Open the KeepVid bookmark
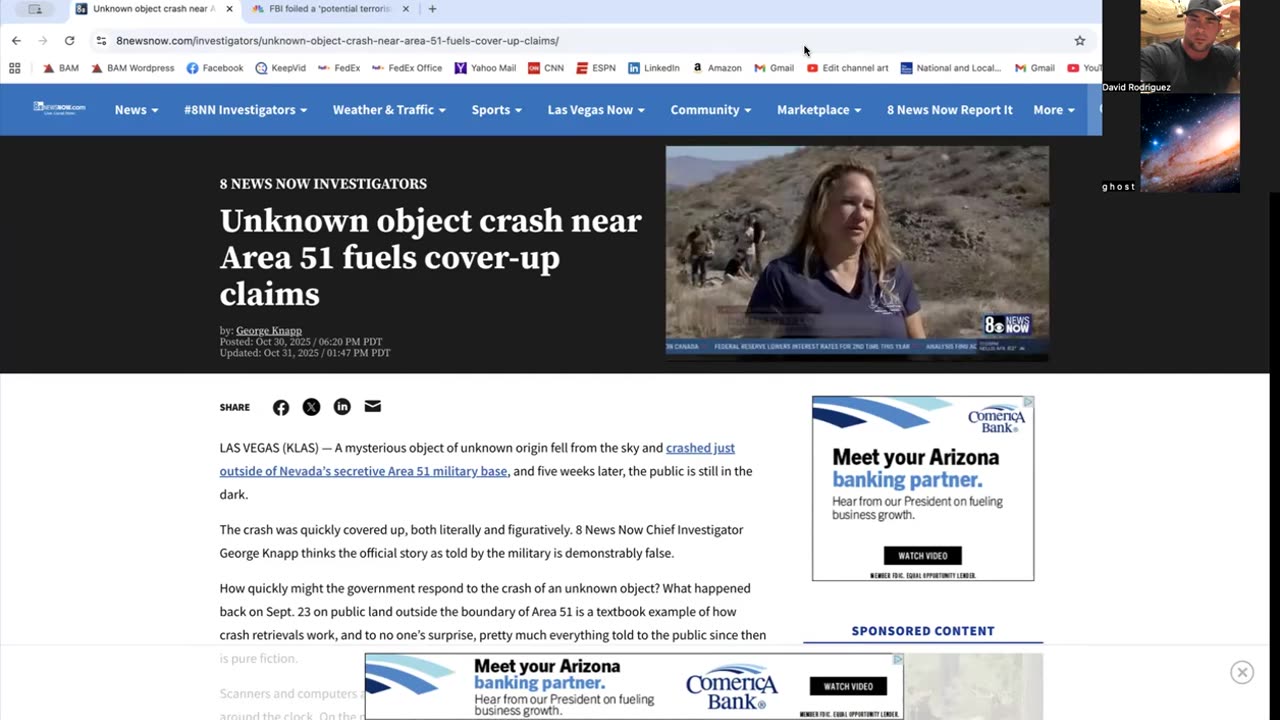 coord(280,68)
